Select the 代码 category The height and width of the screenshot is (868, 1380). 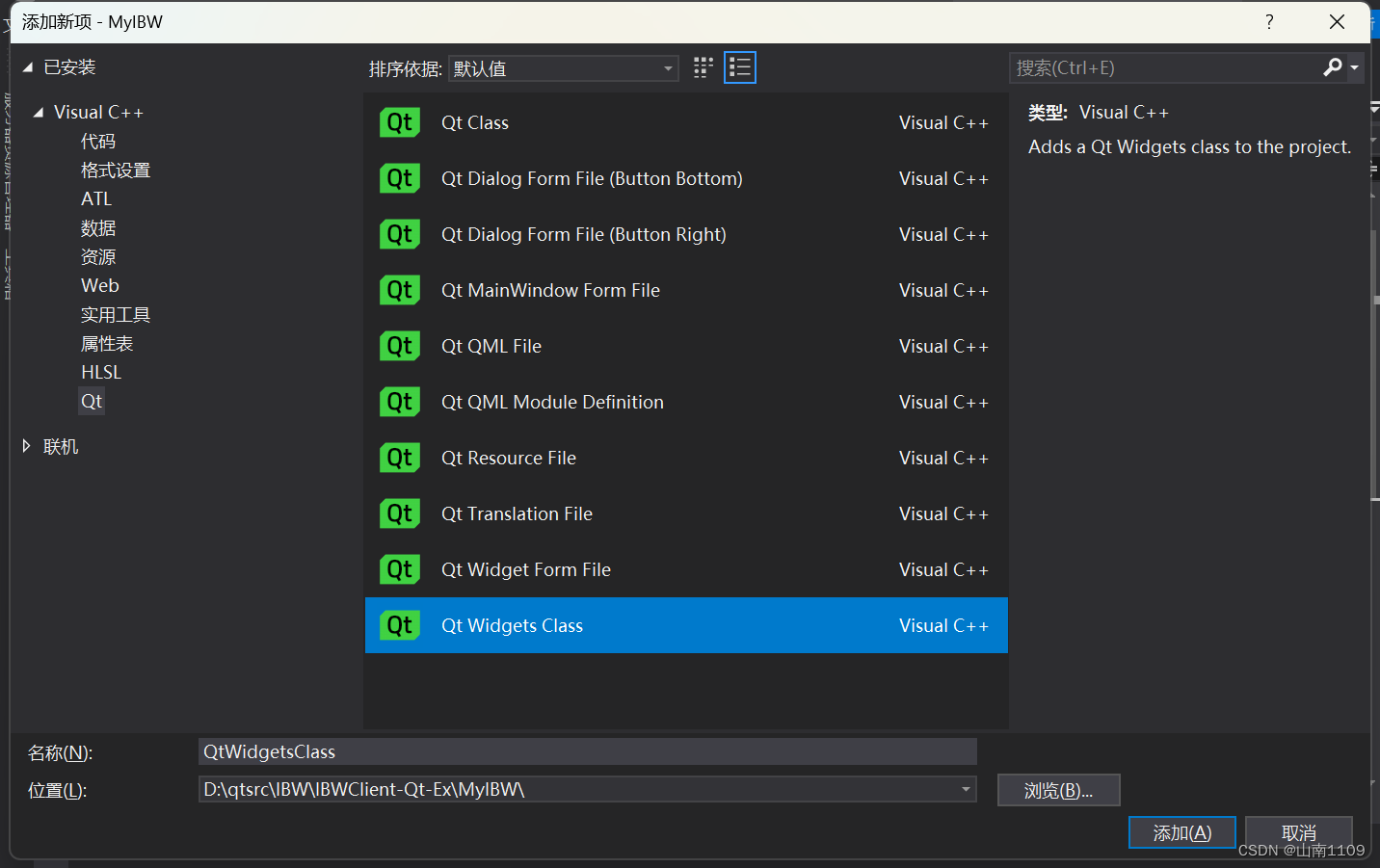pyautogui.click(x=98, y=142)
